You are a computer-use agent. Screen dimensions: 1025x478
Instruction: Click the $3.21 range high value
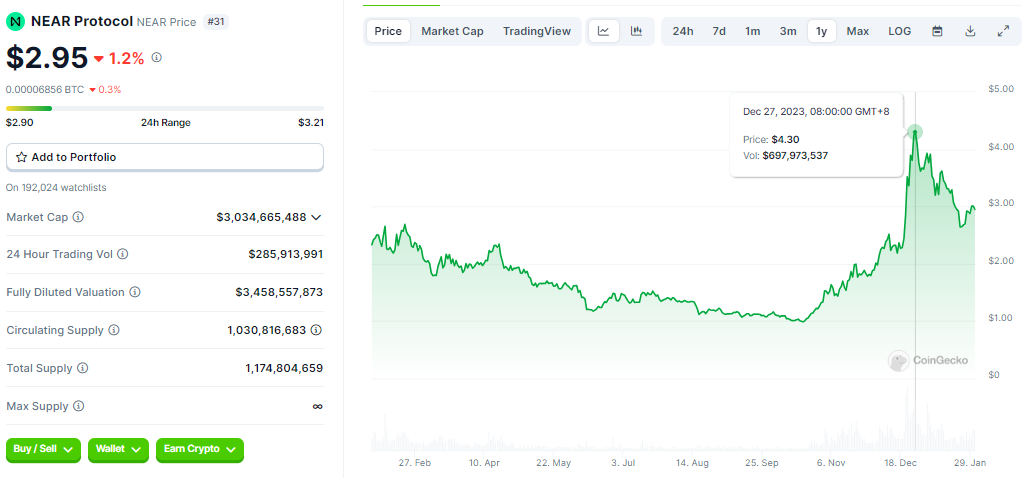click(x=311, y=122)
